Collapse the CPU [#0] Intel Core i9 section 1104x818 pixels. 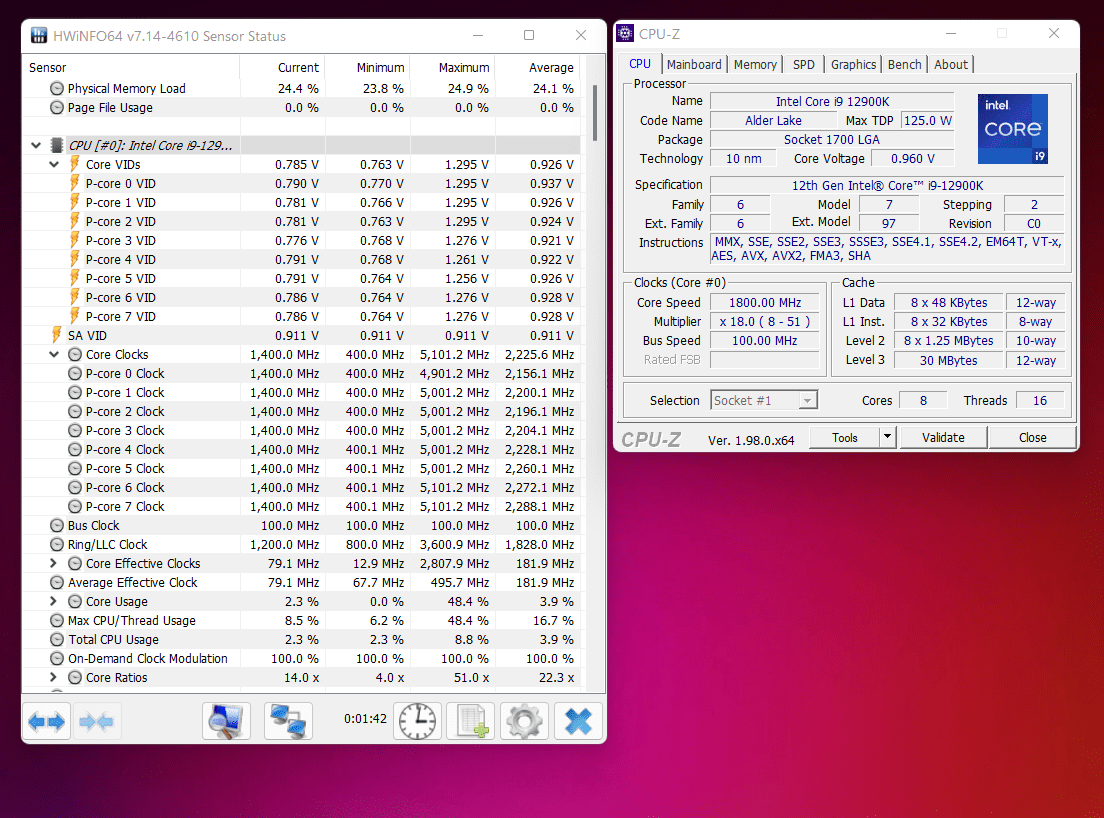click(x=36, y=146)
